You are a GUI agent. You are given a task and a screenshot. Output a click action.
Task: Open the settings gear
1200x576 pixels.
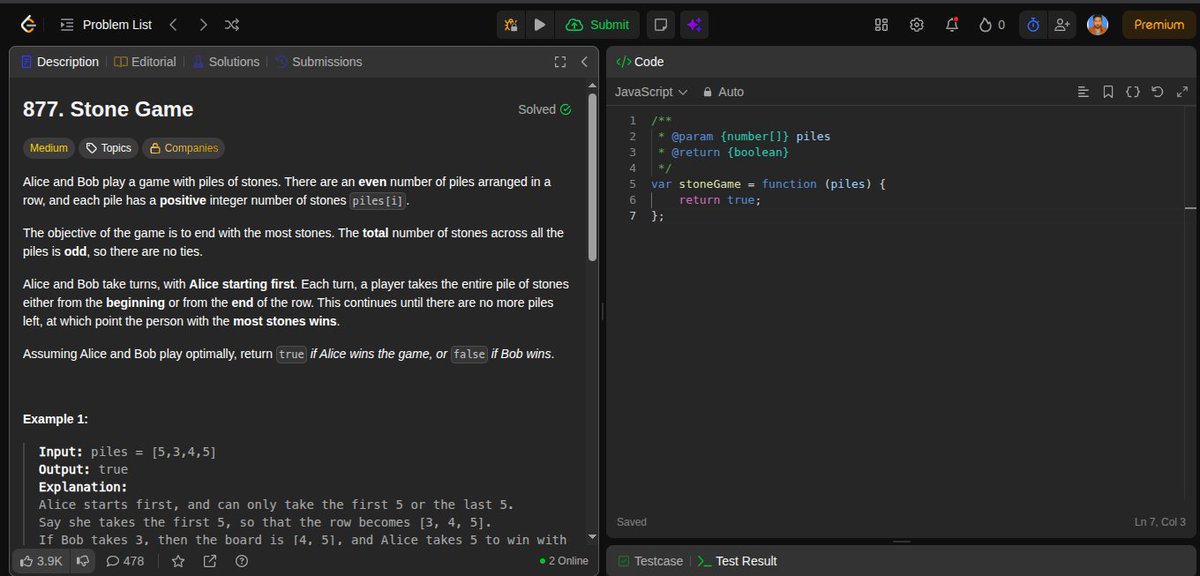[916, 24]
